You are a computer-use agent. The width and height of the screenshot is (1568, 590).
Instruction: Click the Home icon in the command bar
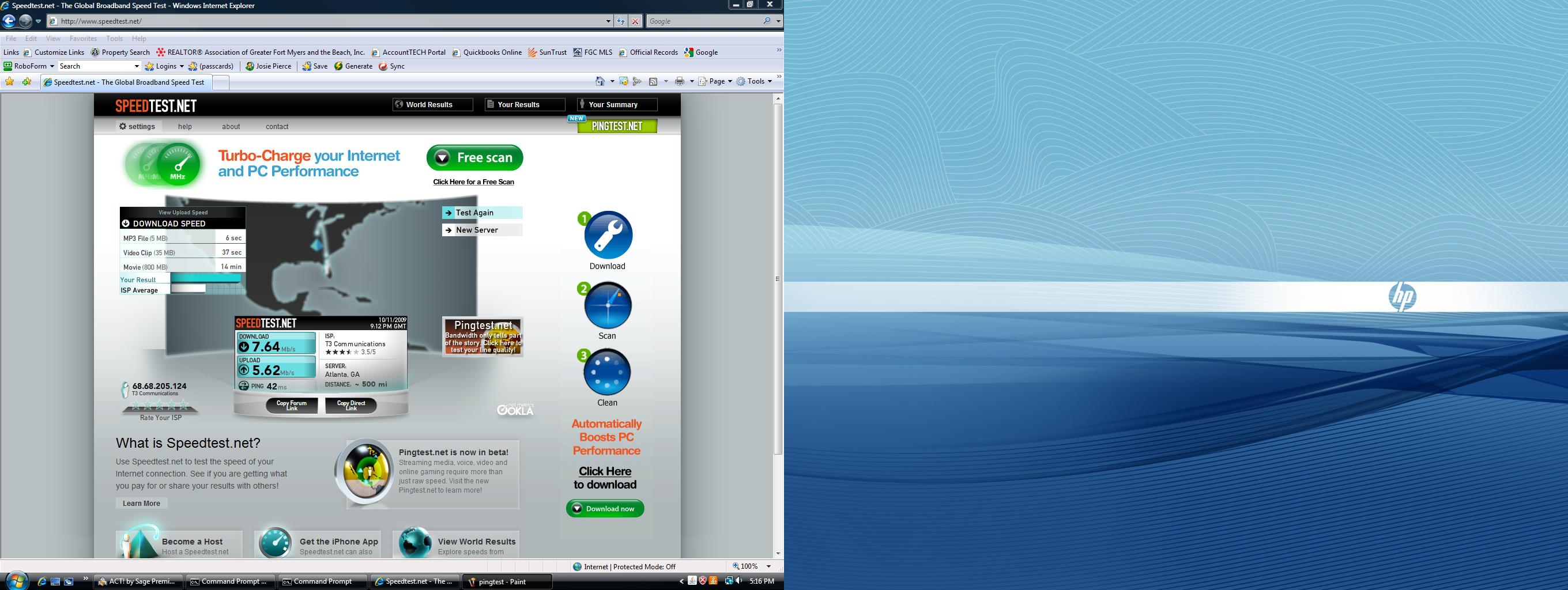pos(600,81)
